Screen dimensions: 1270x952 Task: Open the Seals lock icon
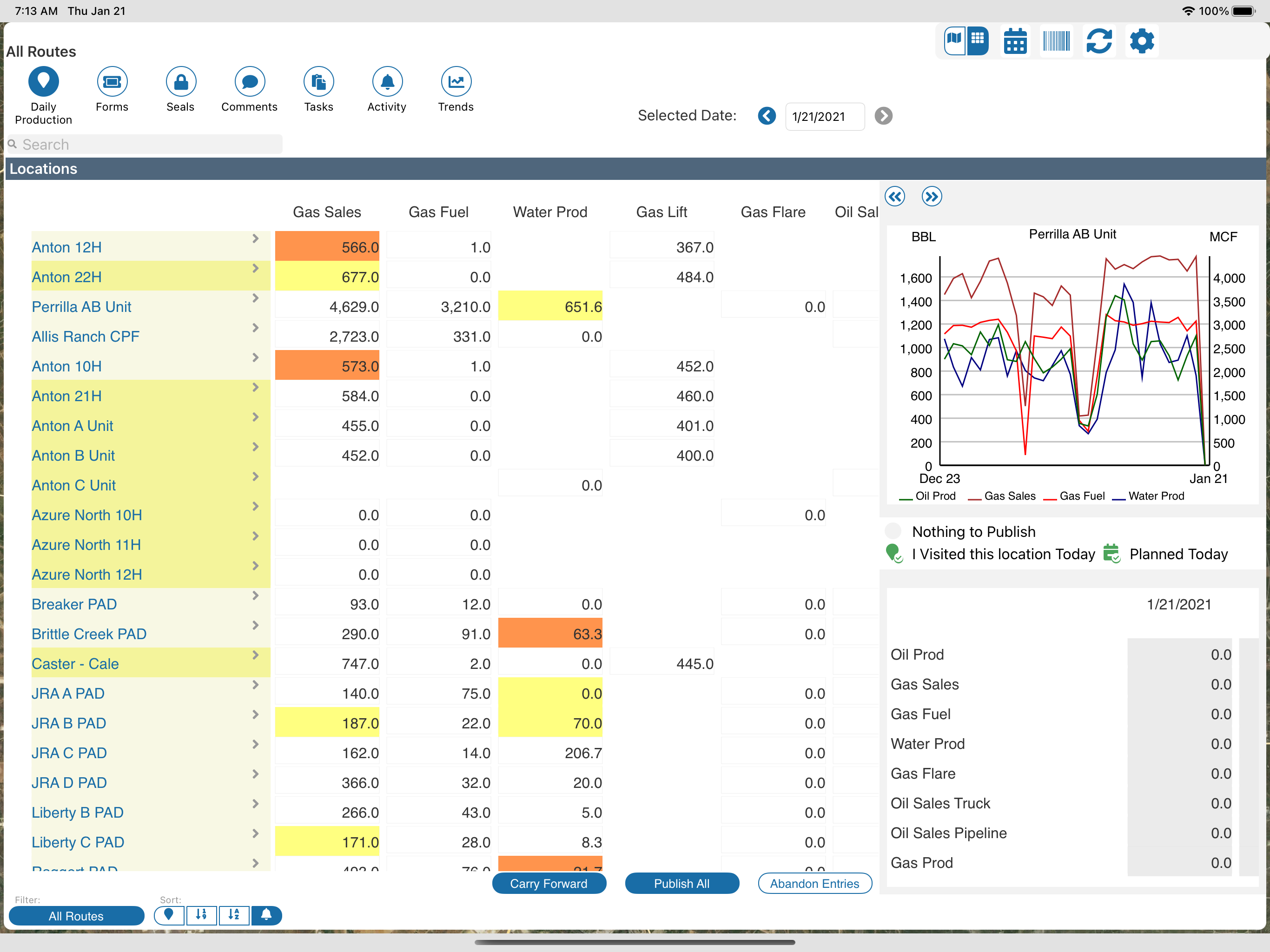tap(181, 81)
